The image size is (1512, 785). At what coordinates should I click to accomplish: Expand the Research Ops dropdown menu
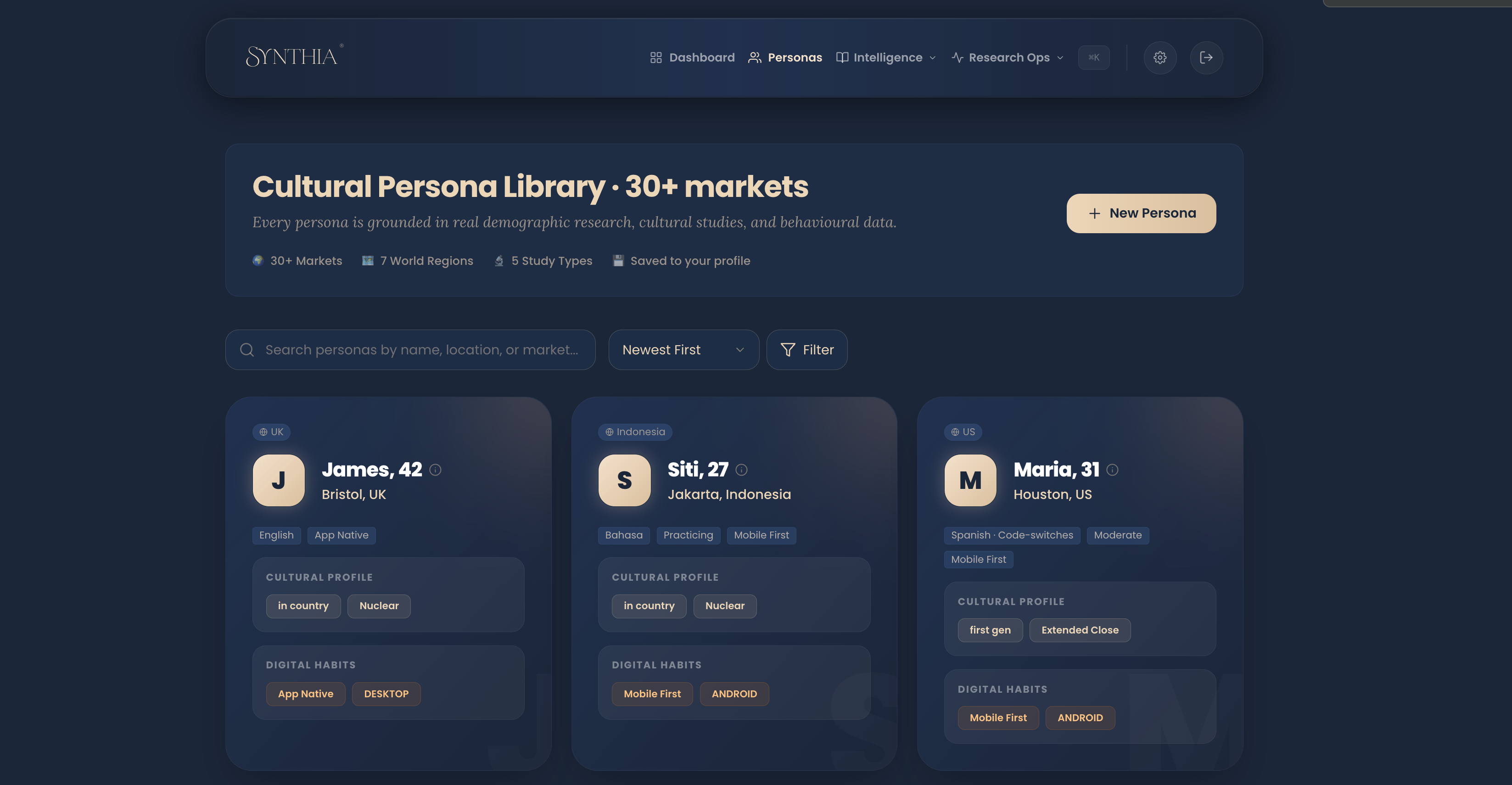[1008, 57]
